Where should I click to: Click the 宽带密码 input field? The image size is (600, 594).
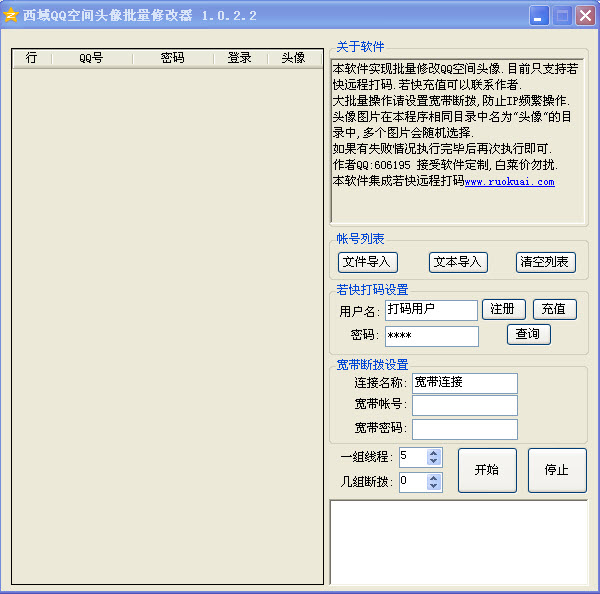coord(465,429)
